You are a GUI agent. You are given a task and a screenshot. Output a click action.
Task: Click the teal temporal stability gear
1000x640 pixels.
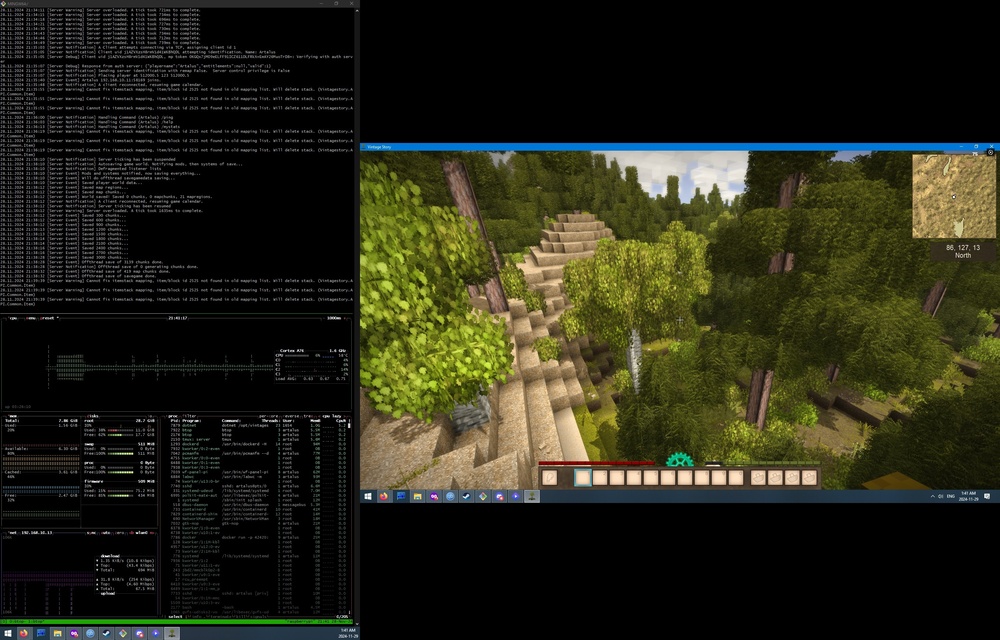pyautogui.click(x=680, y=460)
